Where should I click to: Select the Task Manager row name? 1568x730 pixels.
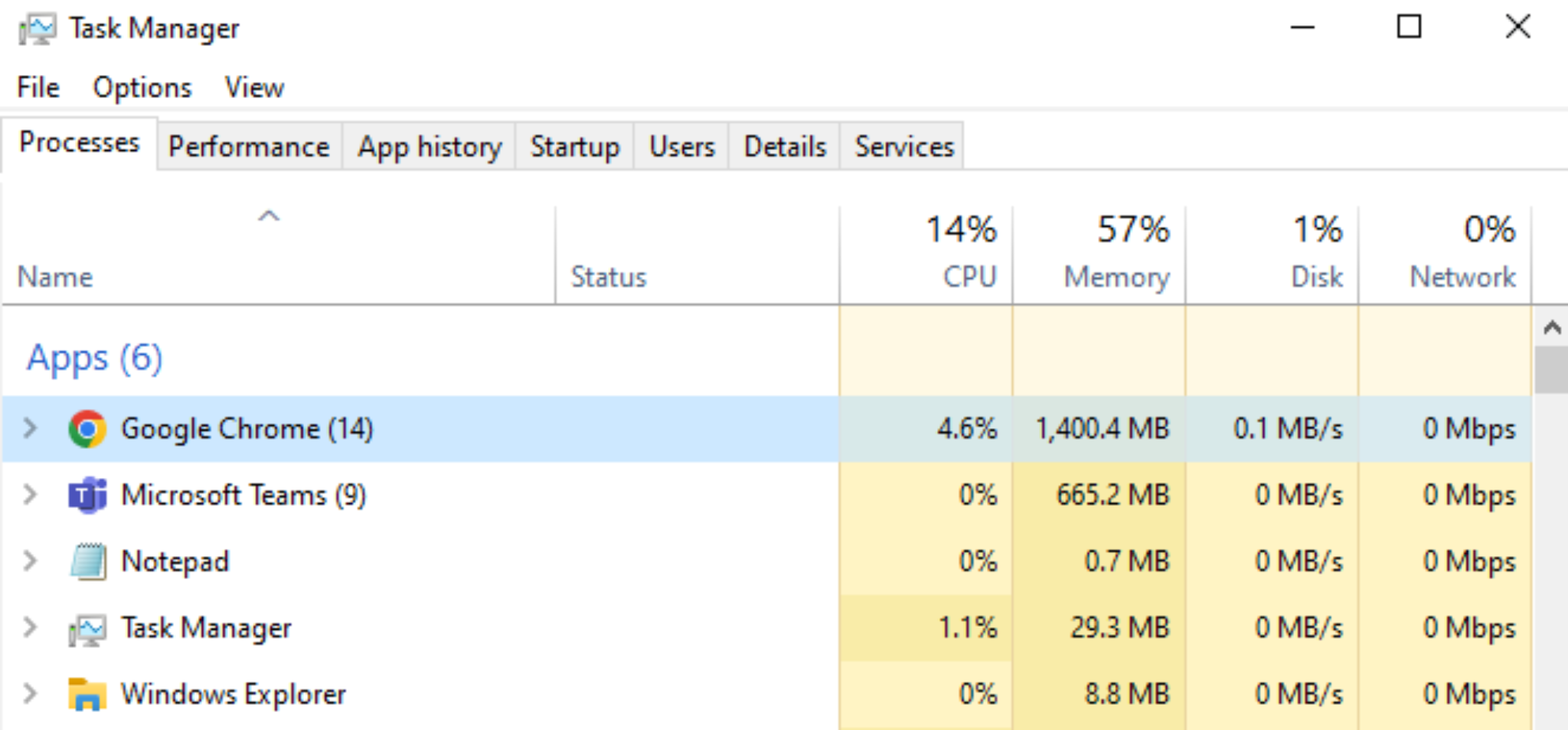coord(207,628)
